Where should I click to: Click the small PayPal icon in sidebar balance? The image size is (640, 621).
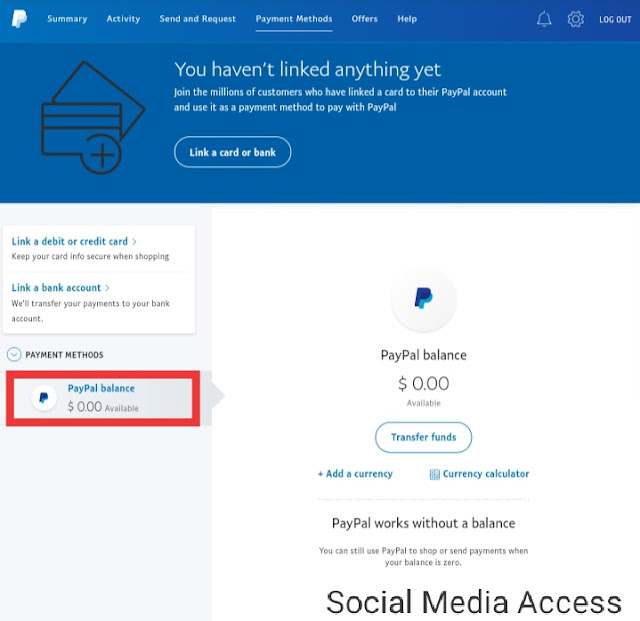tap(44, 397)
